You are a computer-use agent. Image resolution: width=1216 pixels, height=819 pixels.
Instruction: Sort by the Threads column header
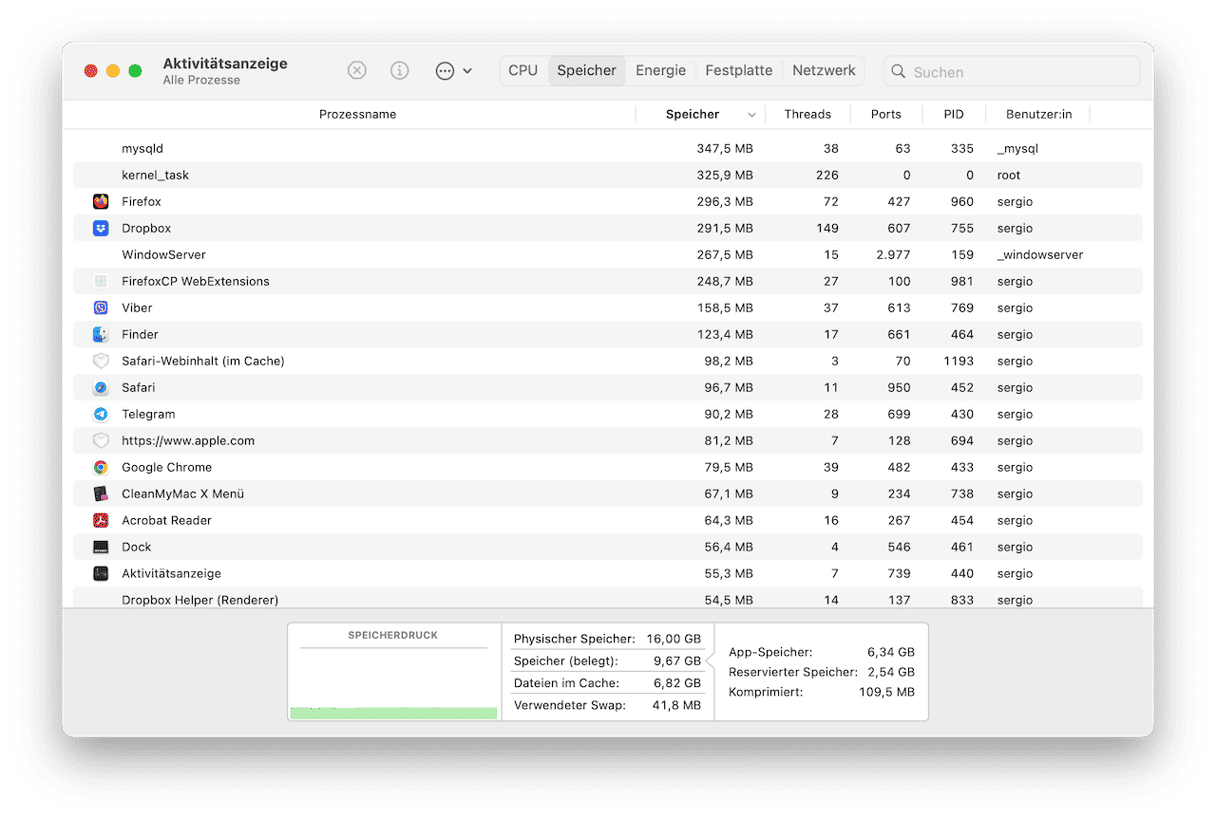[x=808, y=114]
